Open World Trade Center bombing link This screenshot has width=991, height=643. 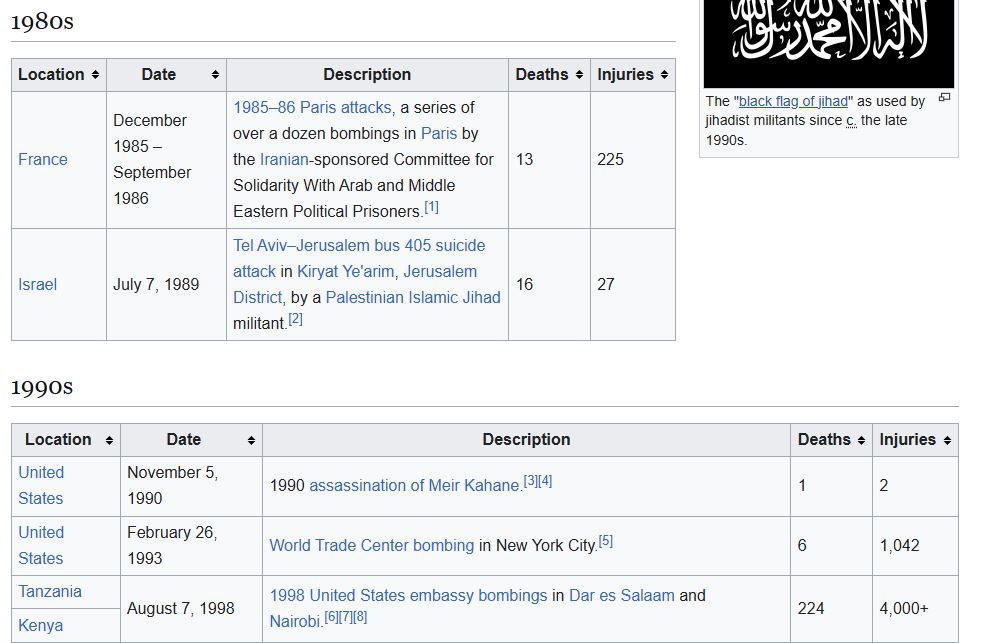coord(372,546)
